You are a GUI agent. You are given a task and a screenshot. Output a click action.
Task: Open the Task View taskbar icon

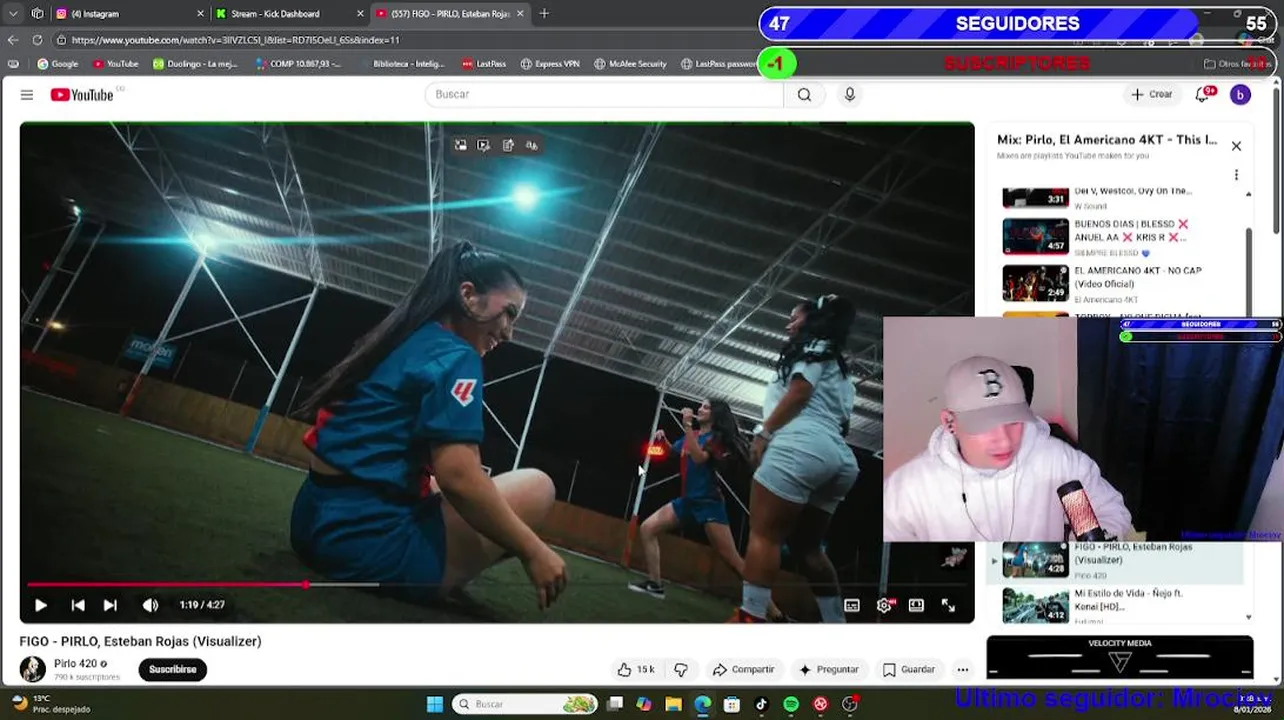615,704
